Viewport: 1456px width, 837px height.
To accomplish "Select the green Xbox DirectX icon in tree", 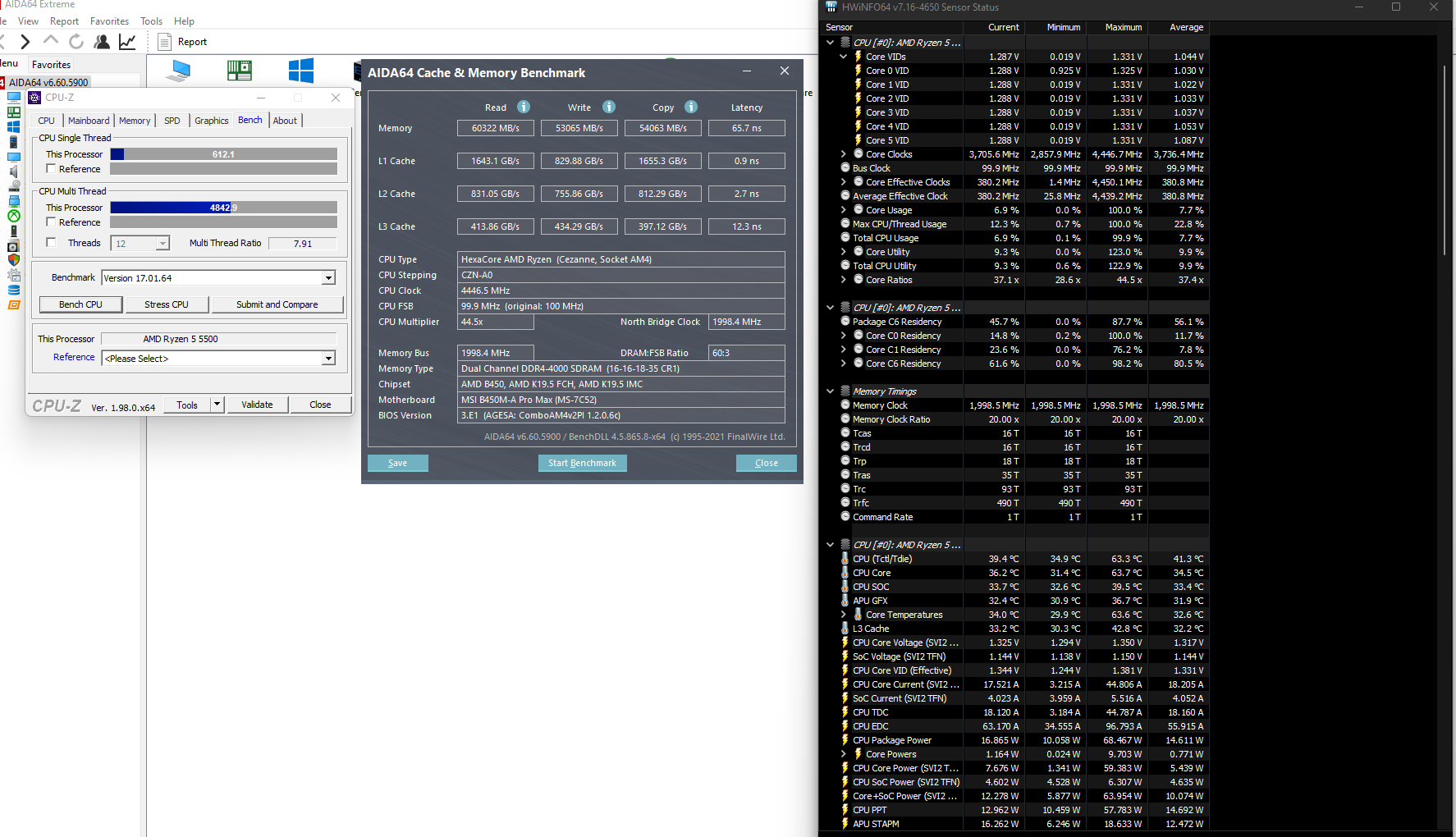I will point(14,216).
